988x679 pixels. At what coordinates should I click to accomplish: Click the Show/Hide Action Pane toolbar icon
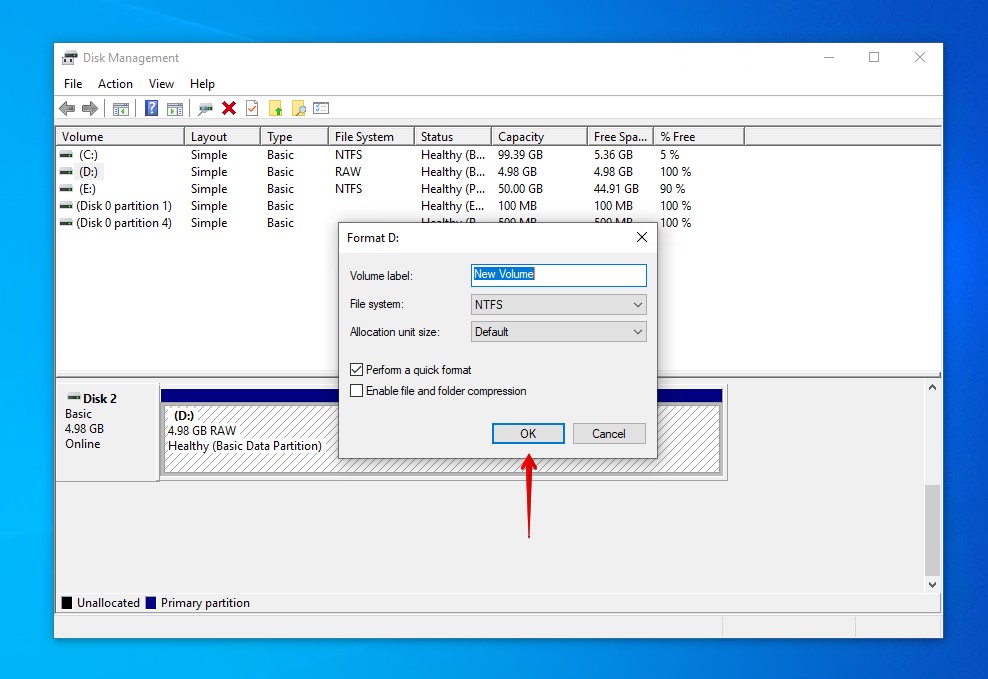pos(175,108)
